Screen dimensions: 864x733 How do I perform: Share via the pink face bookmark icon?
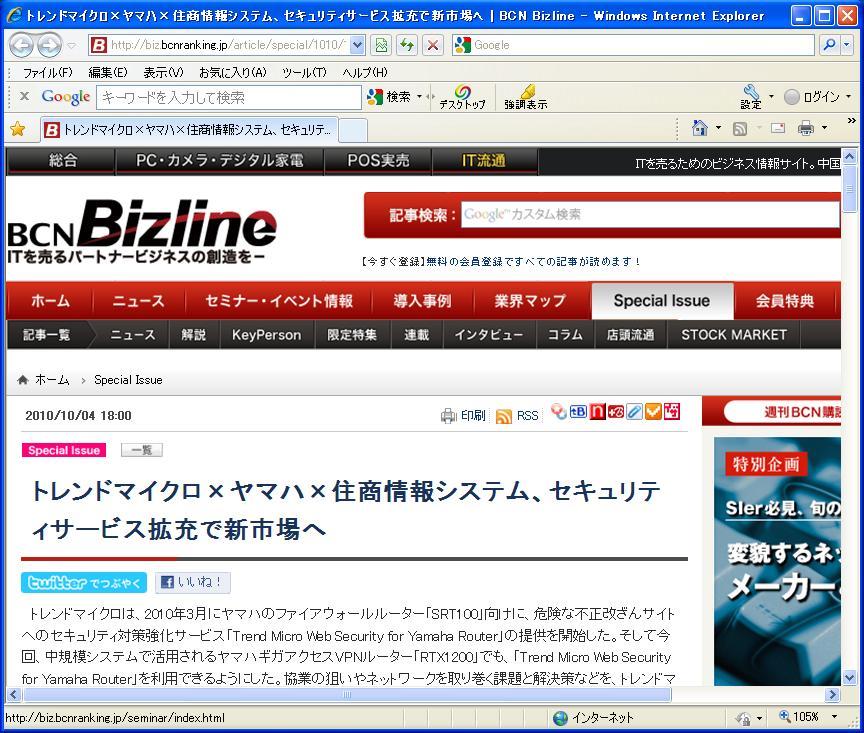click(672, 412)
